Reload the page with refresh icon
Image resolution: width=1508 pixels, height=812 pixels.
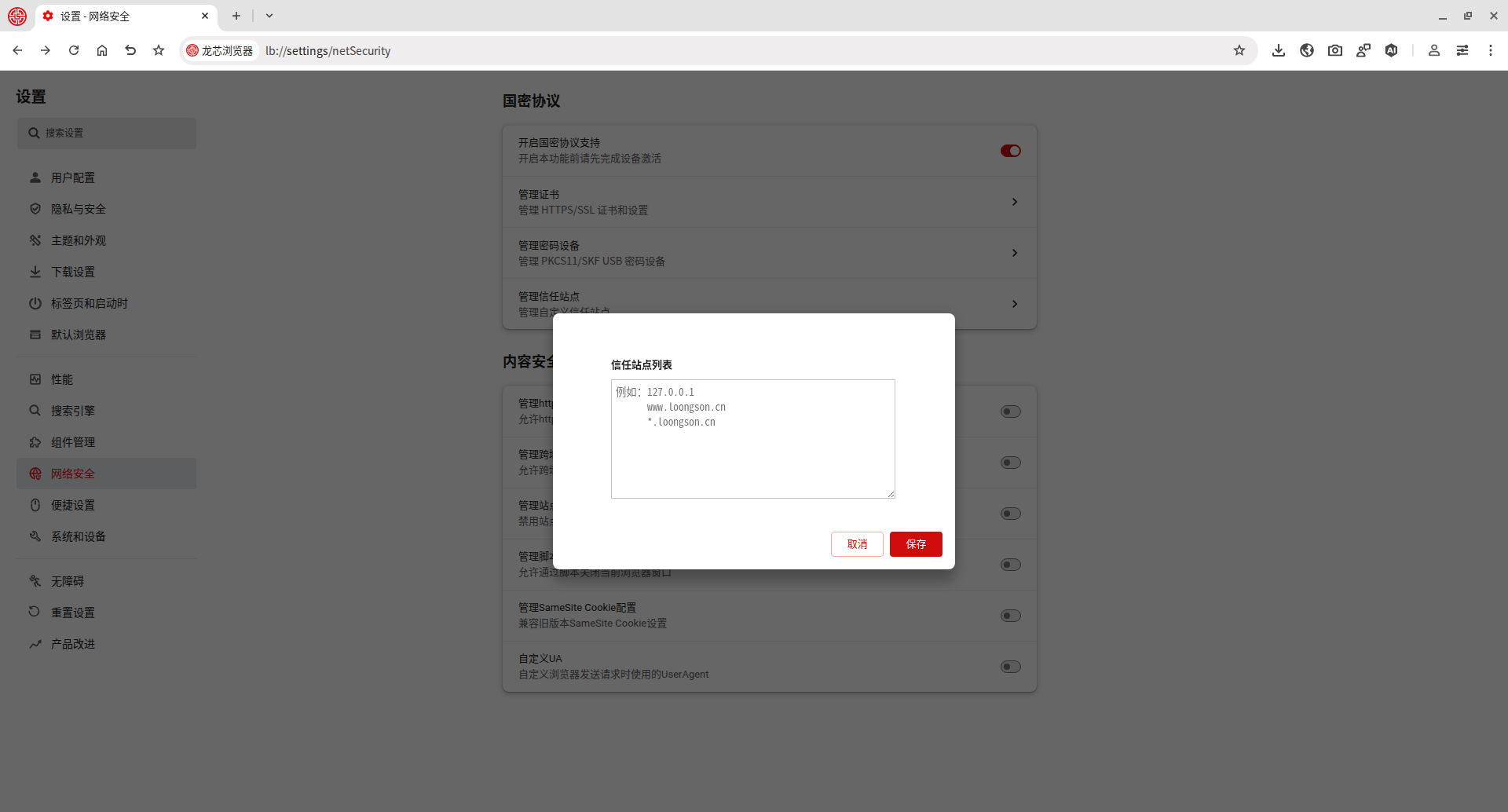pyautogui.click(x=74, y=50)
